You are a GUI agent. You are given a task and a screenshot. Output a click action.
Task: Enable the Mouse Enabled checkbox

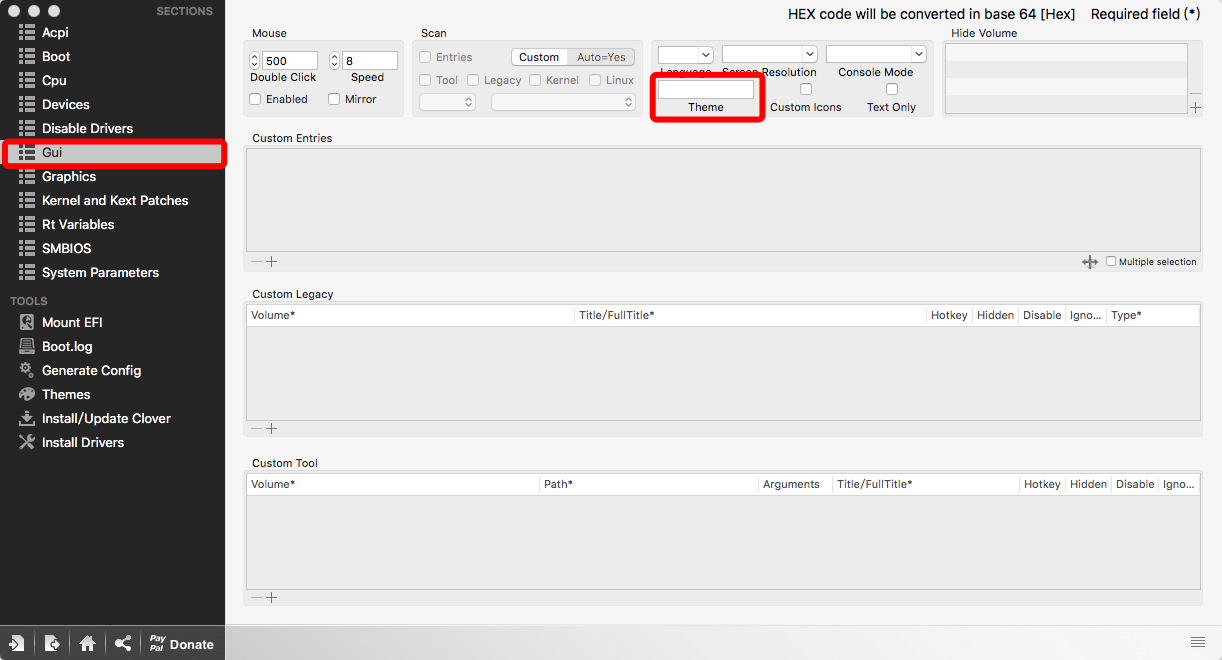coord(256,99)
